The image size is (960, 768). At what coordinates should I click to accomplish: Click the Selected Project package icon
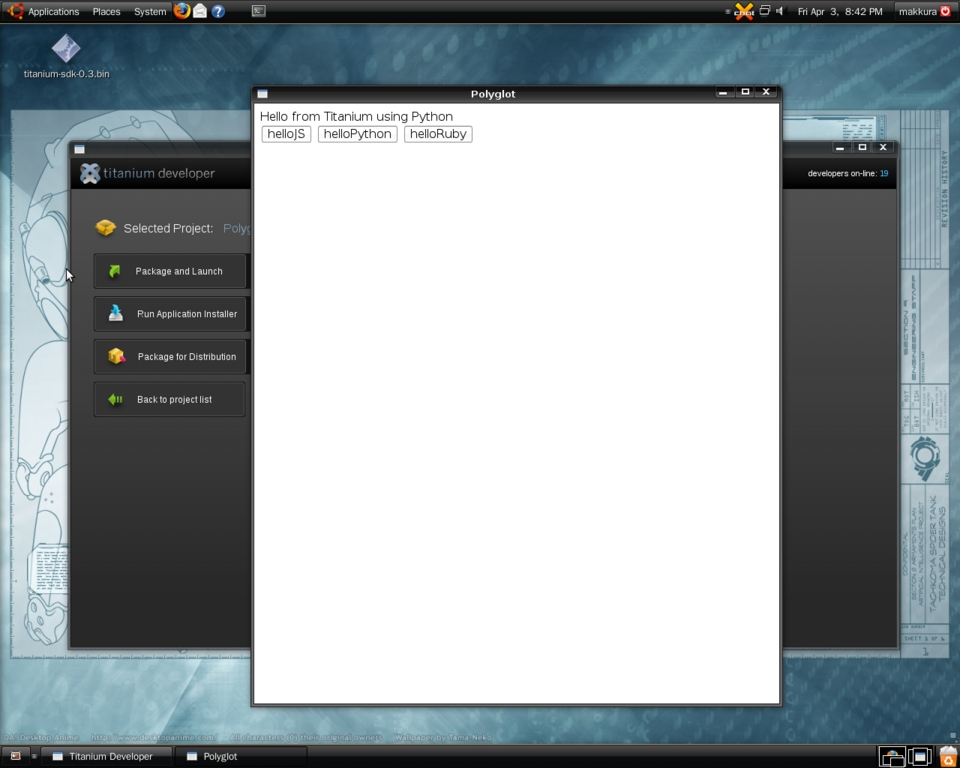point(105,228)
